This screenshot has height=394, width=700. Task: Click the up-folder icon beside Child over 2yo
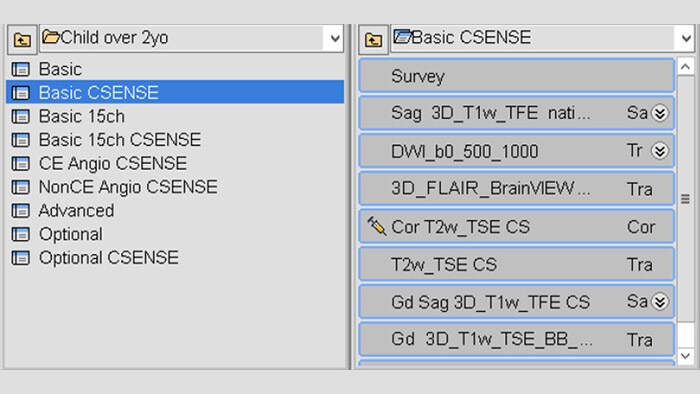(x=22, y=40)
